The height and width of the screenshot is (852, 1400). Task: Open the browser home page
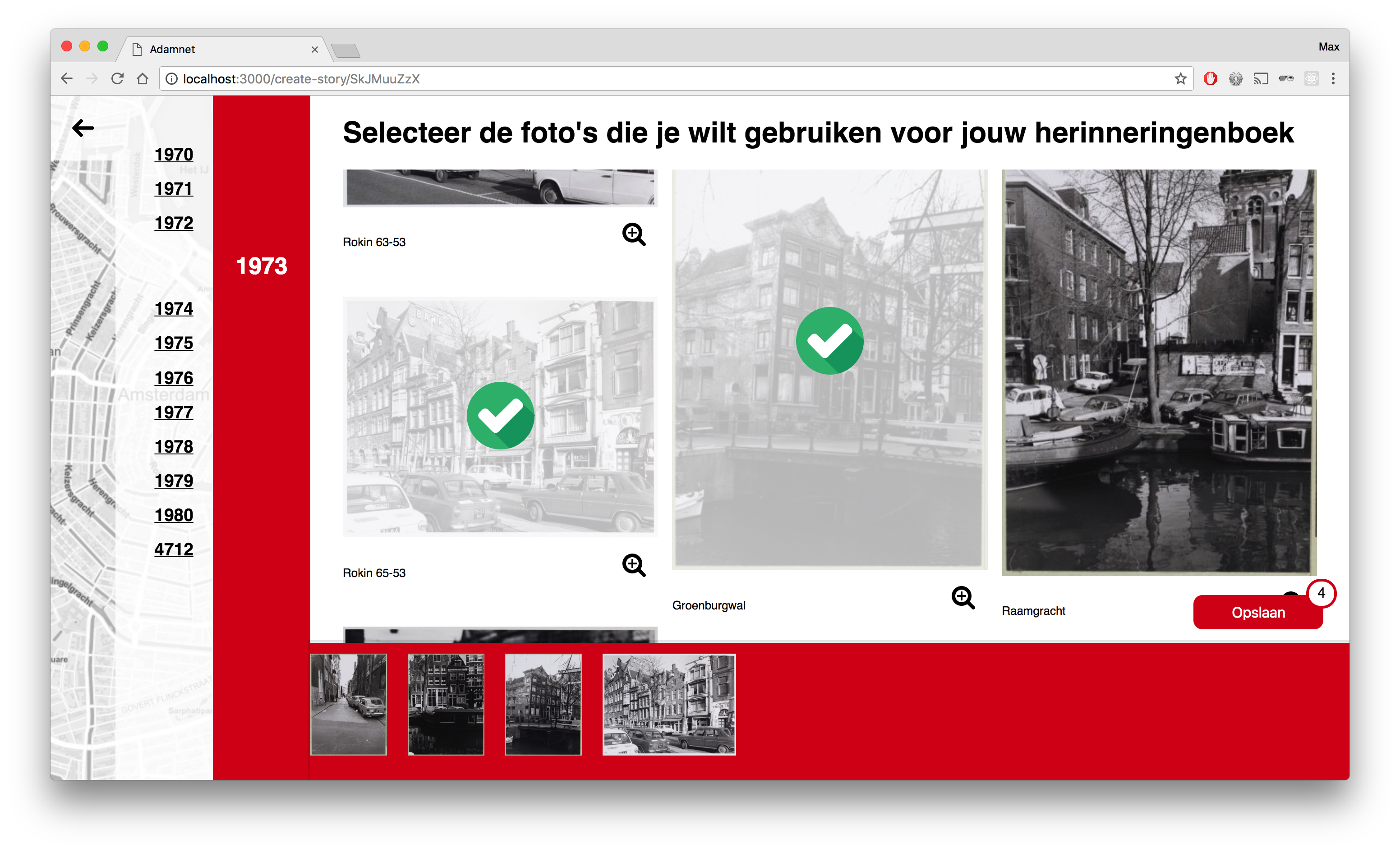[x=143, y=79]
